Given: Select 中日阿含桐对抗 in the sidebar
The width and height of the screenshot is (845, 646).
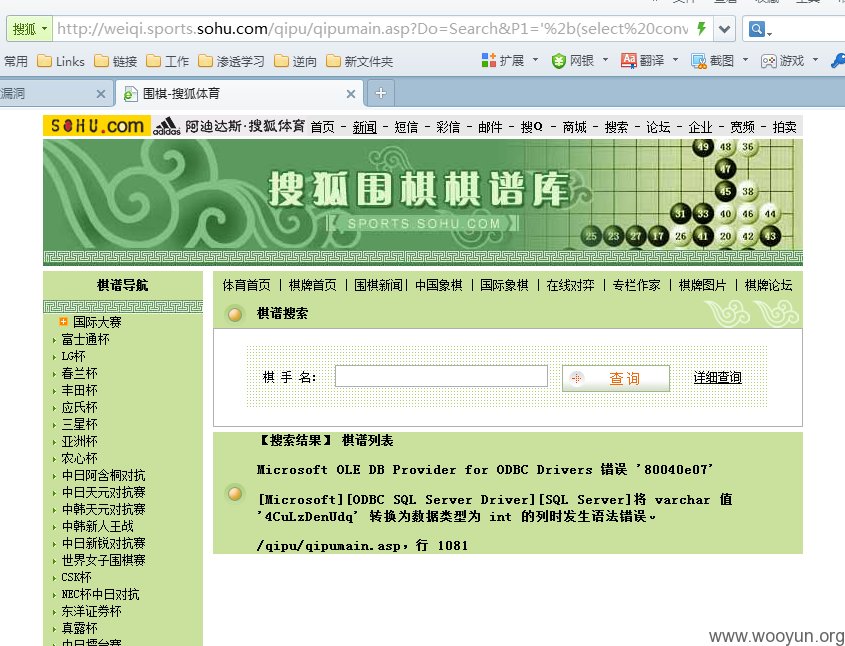Looking at the screenshot, I should coord(103,475).
